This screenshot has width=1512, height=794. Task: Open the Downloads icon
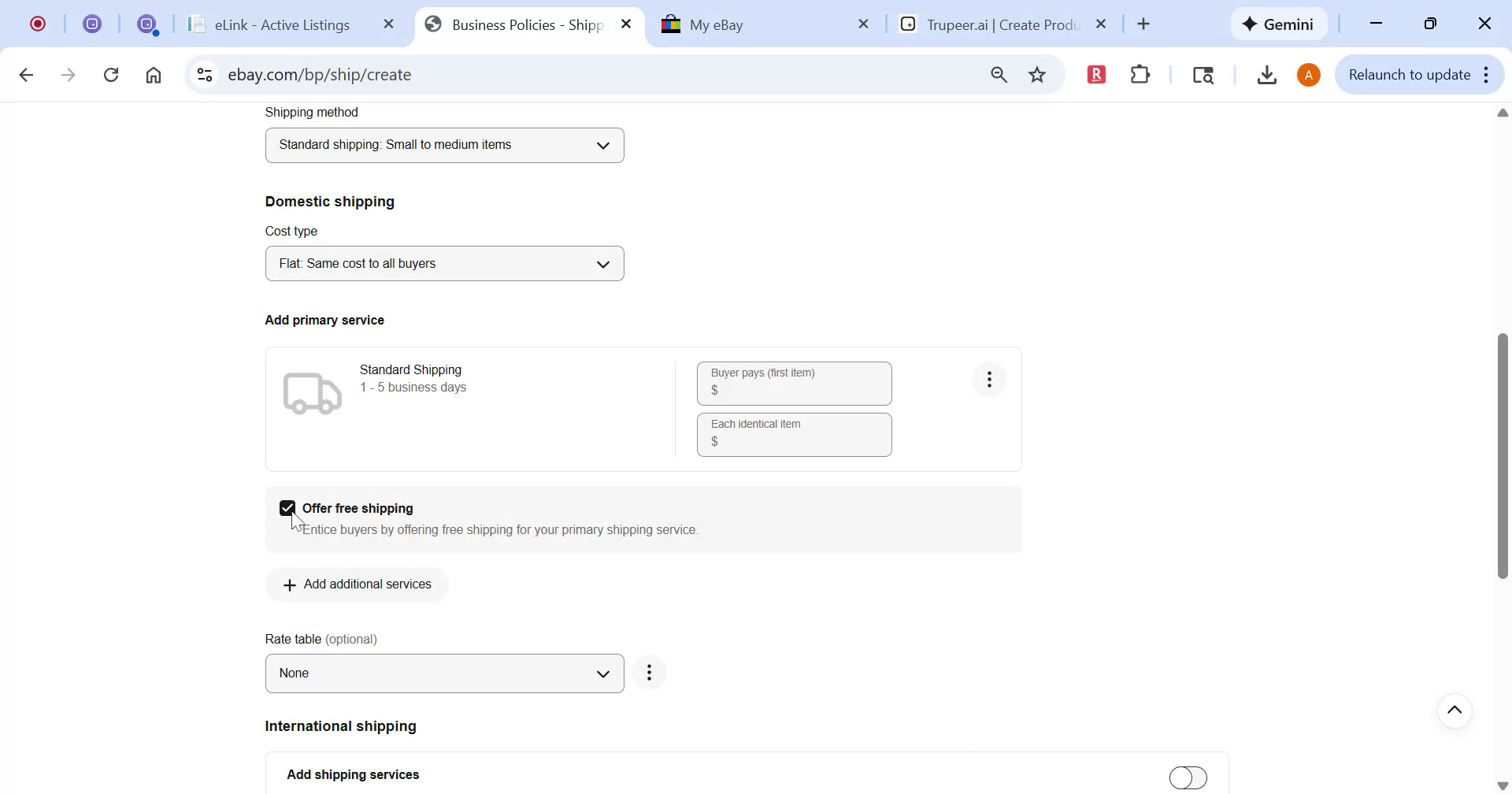point(1266,74)
